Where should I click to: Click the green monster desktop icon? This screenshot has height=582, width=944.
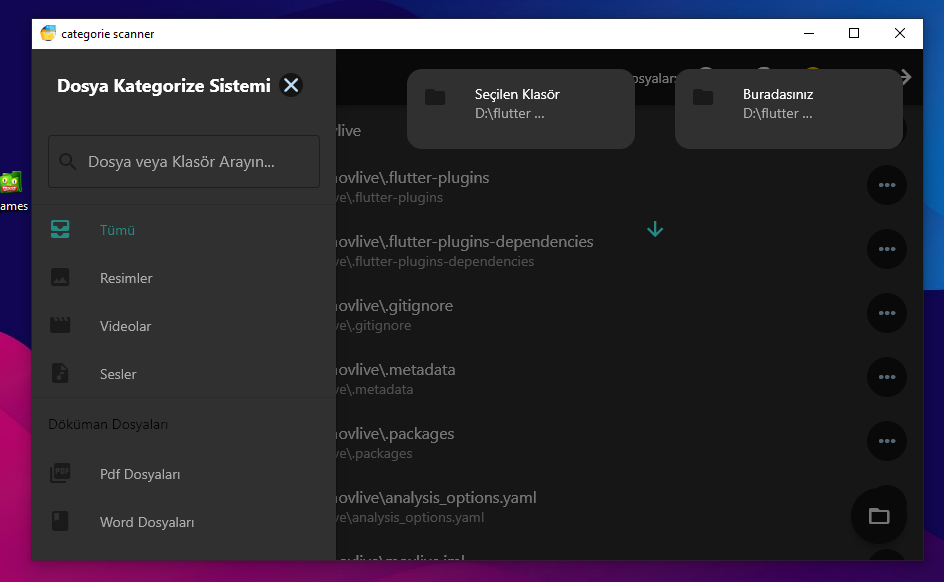tap(11, 182)
